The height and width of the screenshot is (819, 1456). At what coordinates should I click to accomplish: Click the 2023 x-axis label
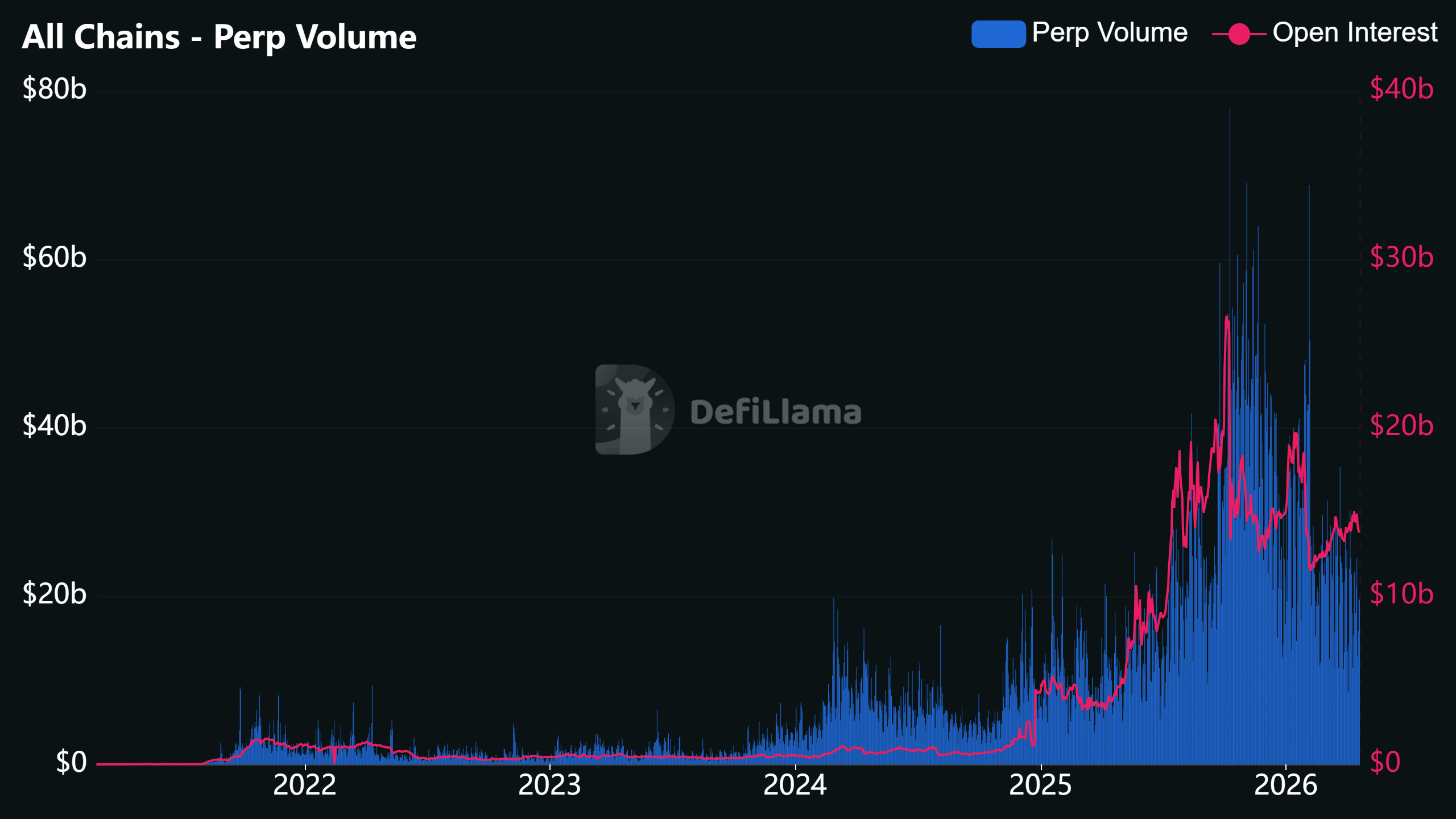tap(549, 785)
